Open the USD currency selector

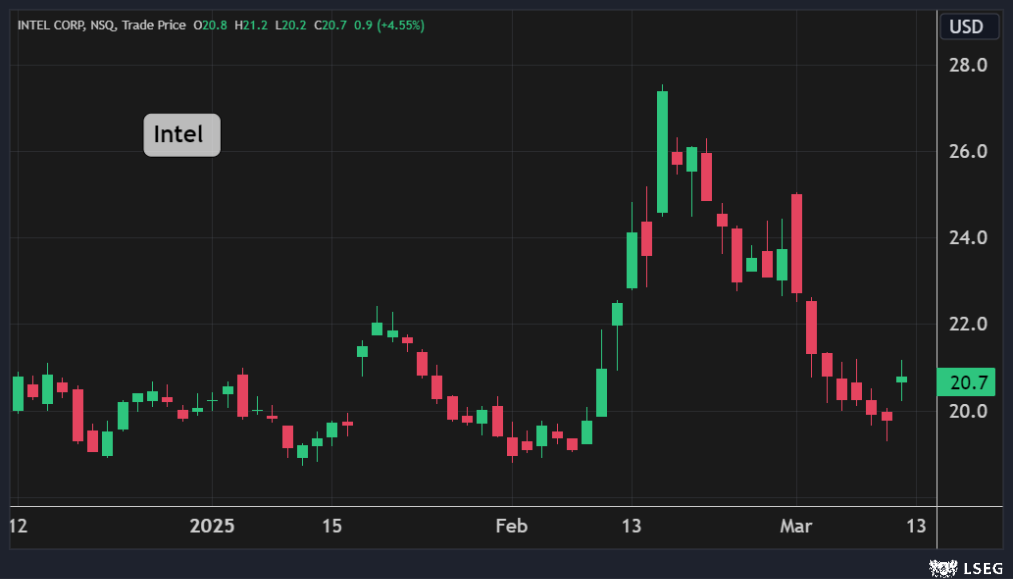967,27
